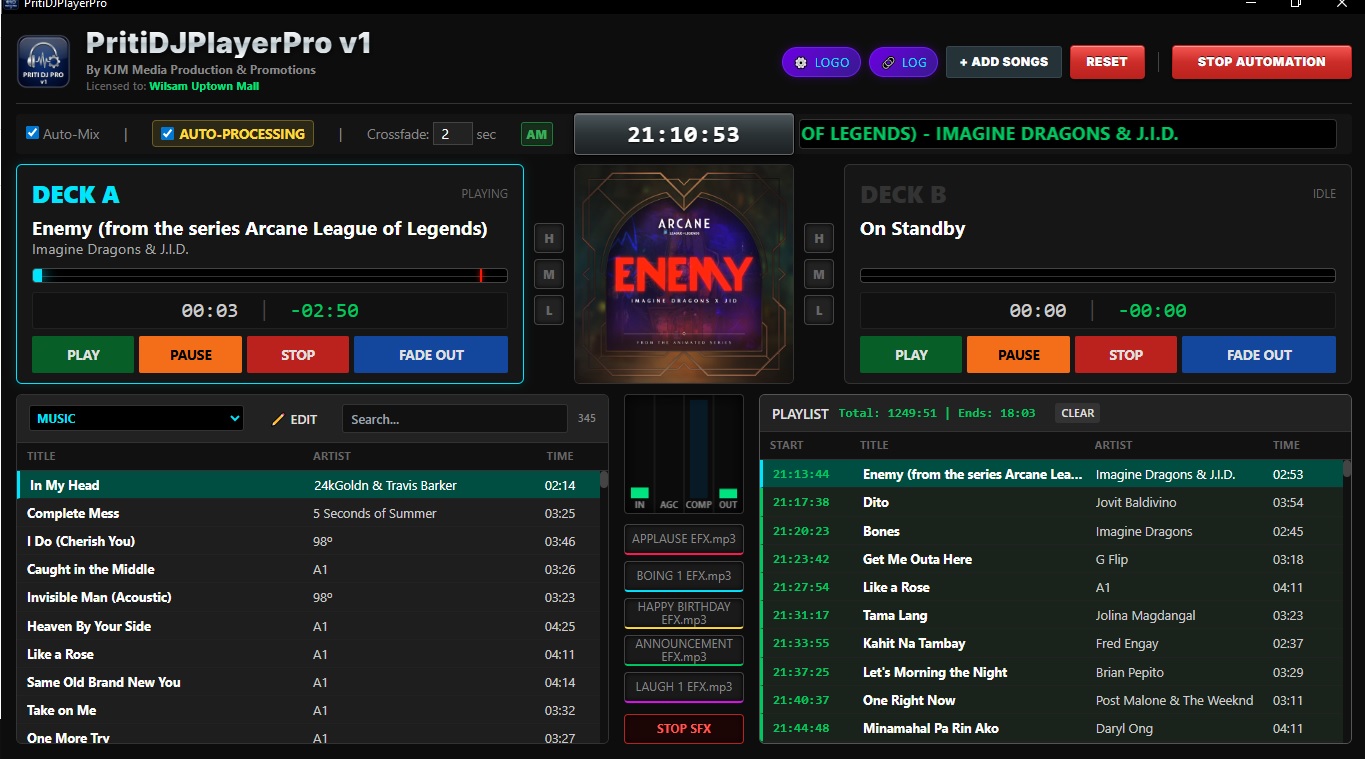Toggle Deck A M equalizer button
Image resolution: width=1365 pixels, height=759 pixels.
point(548,274)
